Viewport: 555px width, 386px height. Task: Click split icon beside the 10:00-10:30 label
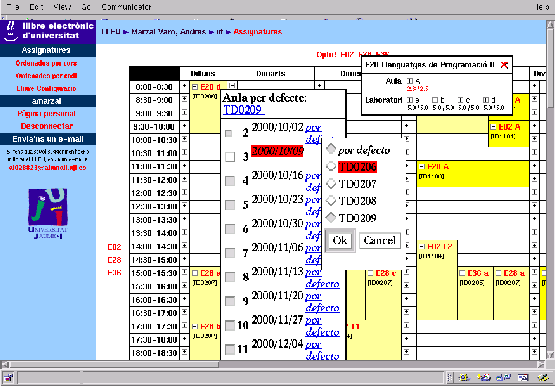[184, 139]
